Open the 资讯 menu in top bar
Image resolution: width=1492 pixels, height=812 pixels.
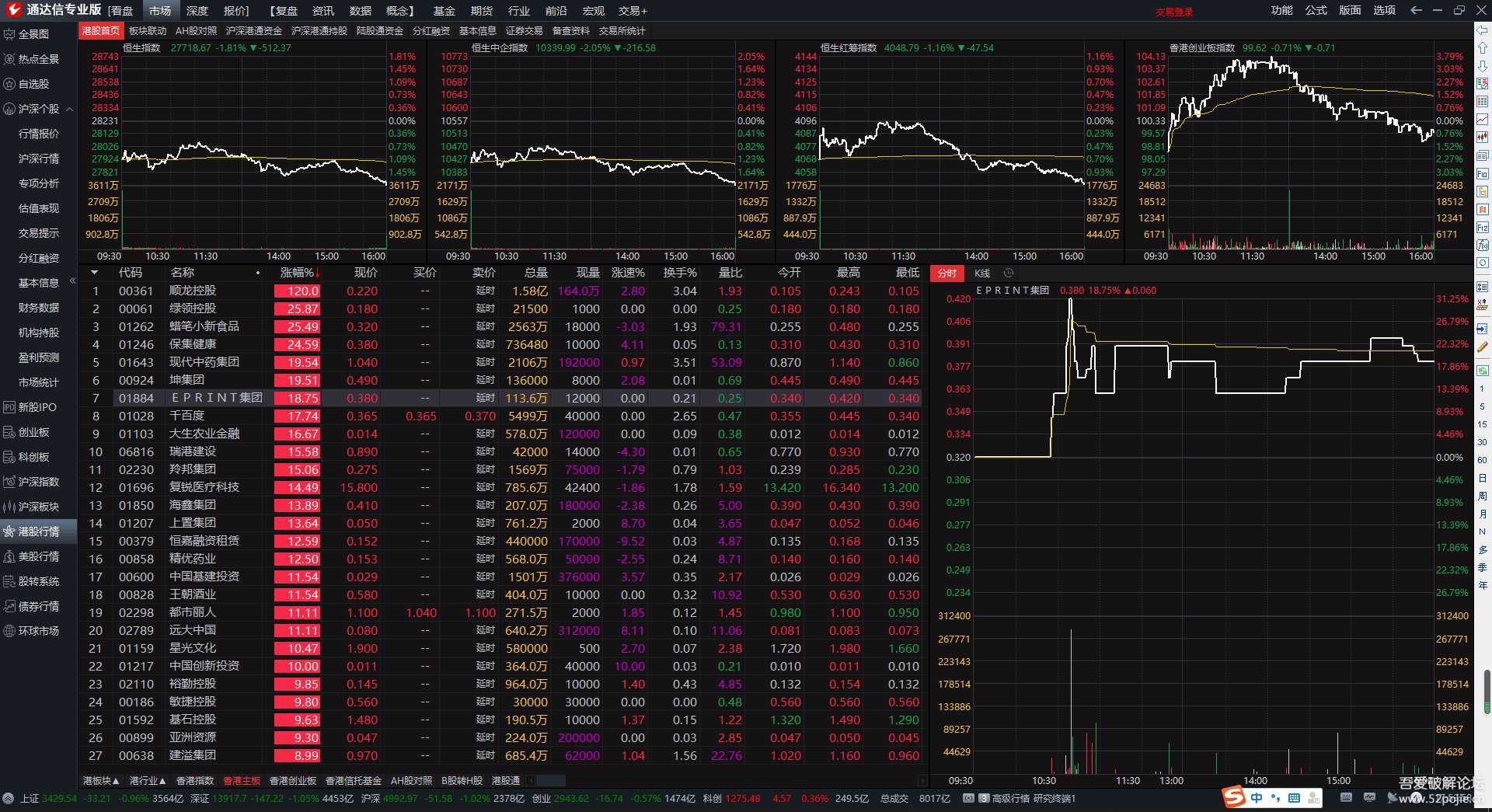tap(322, 11)
